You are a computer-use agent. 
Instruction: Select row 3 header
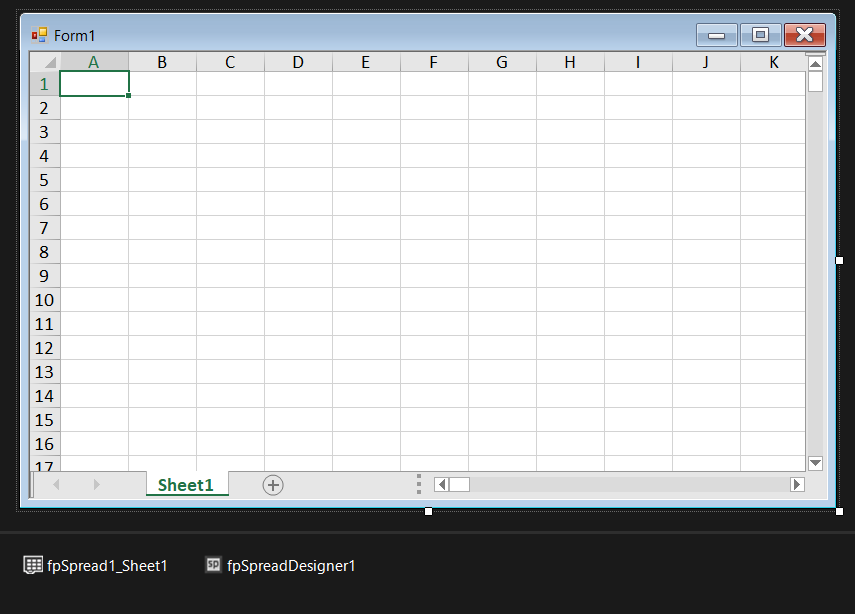click(x=45, y=132)
